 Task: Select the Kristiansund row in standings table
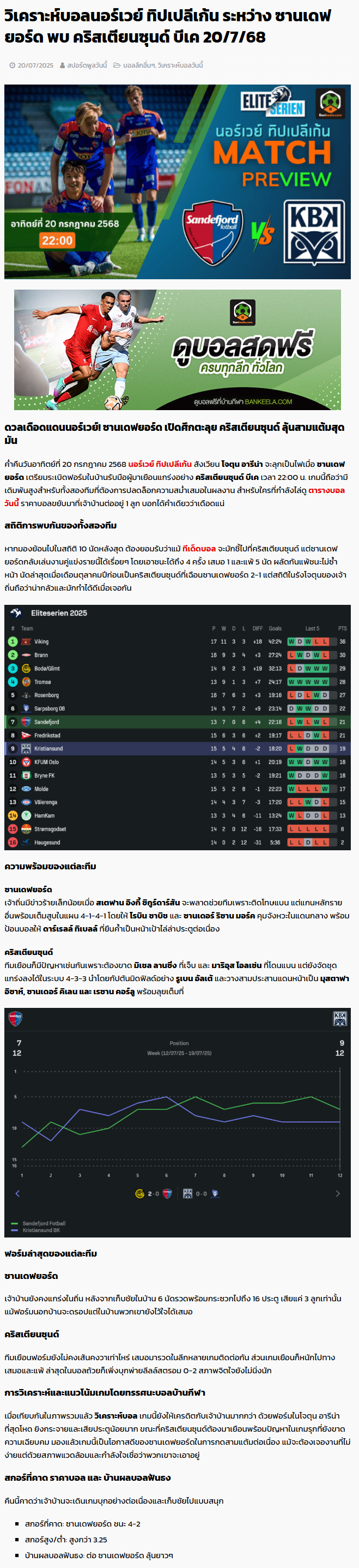[177, 749]
